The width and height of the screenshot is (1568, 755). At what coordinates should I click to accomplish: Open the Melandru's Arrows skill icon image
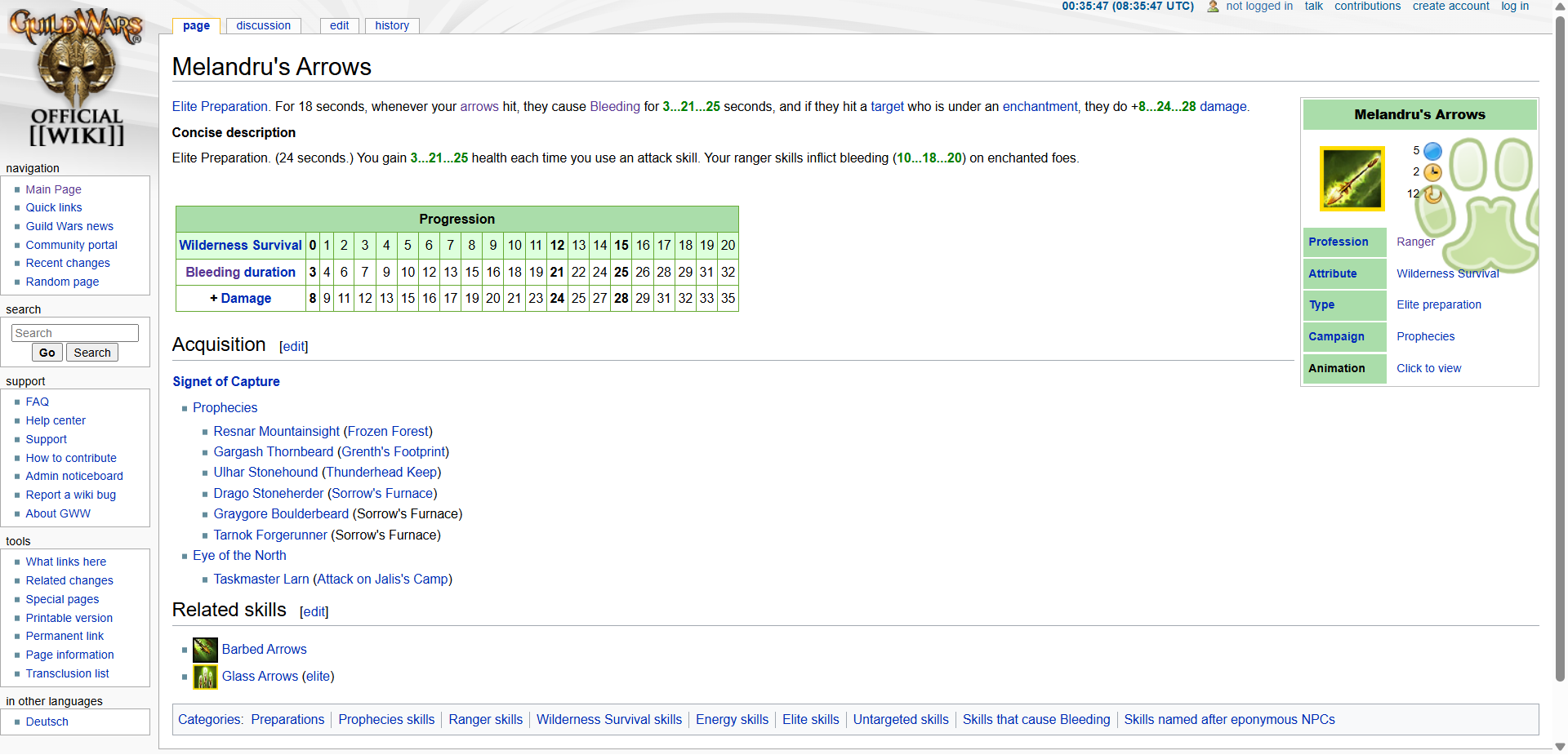(x=1352, y=179)
